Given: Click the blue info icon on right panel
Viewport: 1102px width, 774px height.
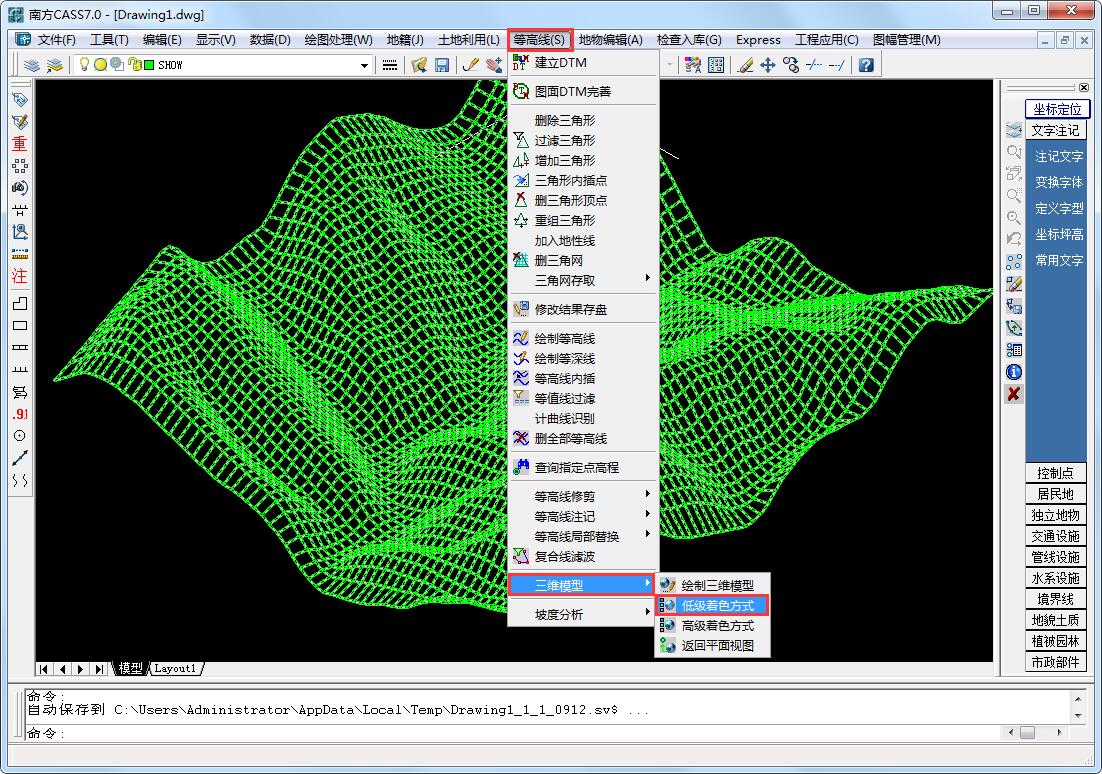Looking at the screenshot, I should [1013, 371].
